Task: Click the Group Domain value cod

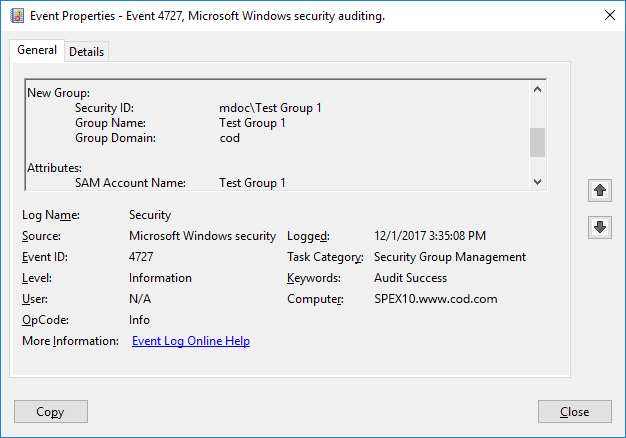Action: 230,138
